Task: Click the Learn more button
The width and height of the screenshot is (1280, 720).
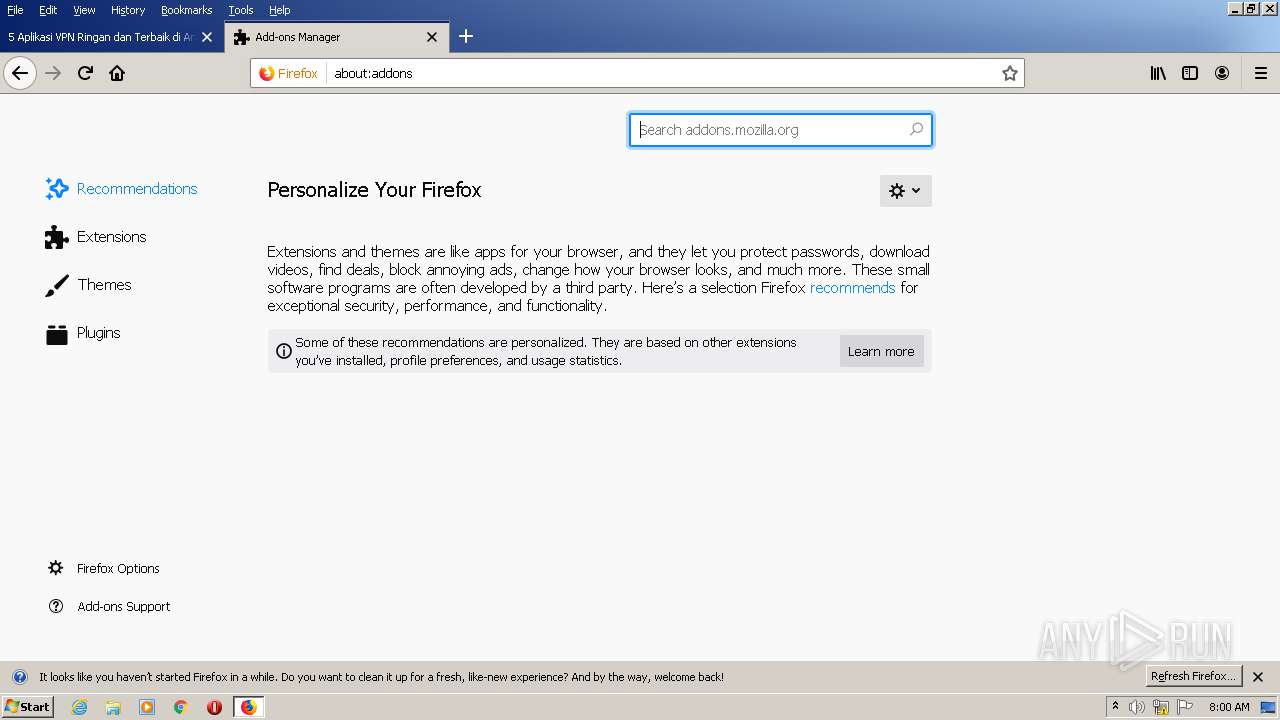Action: point(881,351)
